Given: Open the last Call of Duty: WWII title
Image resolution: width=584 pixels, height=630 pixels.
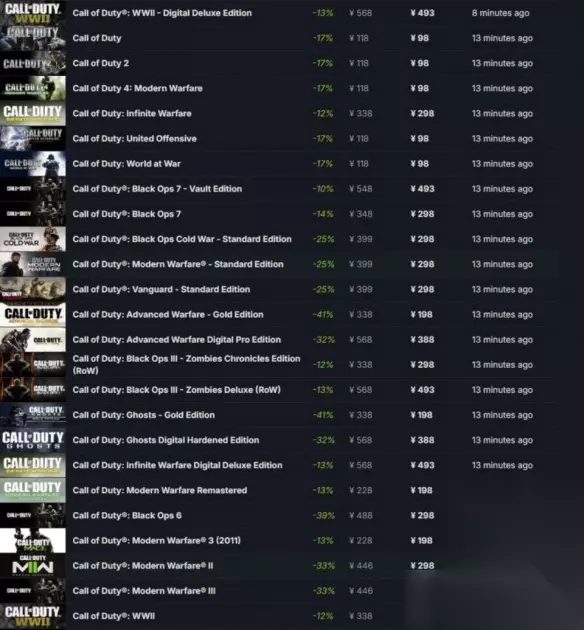Looking at the screenshot, I should 113,616.
